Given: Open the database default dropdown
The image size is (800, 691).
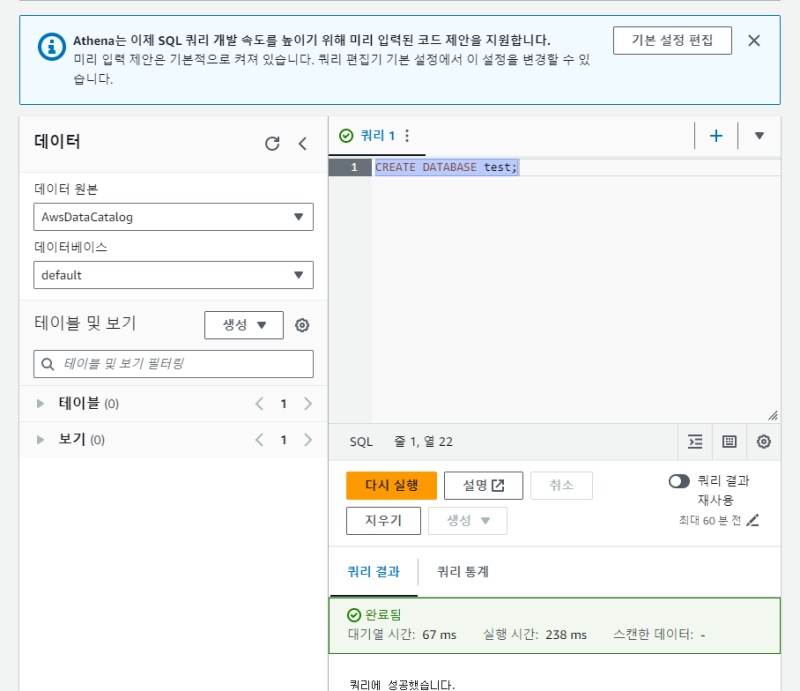Looking at the screenshot, I should 173,275.
